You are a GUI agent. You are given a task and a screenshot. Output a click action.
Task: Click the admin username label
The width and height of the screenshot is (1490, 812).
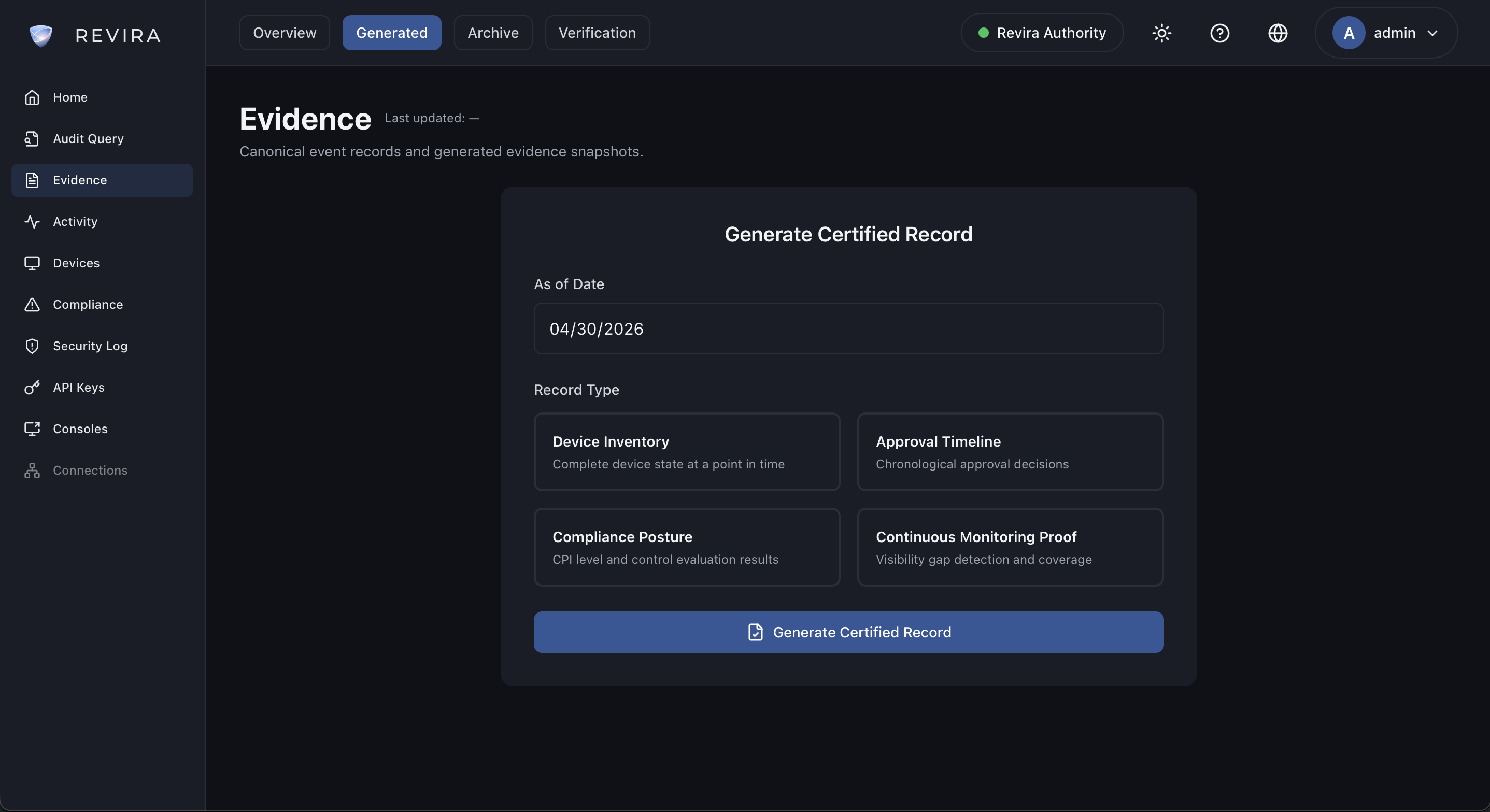[1395, 33]
